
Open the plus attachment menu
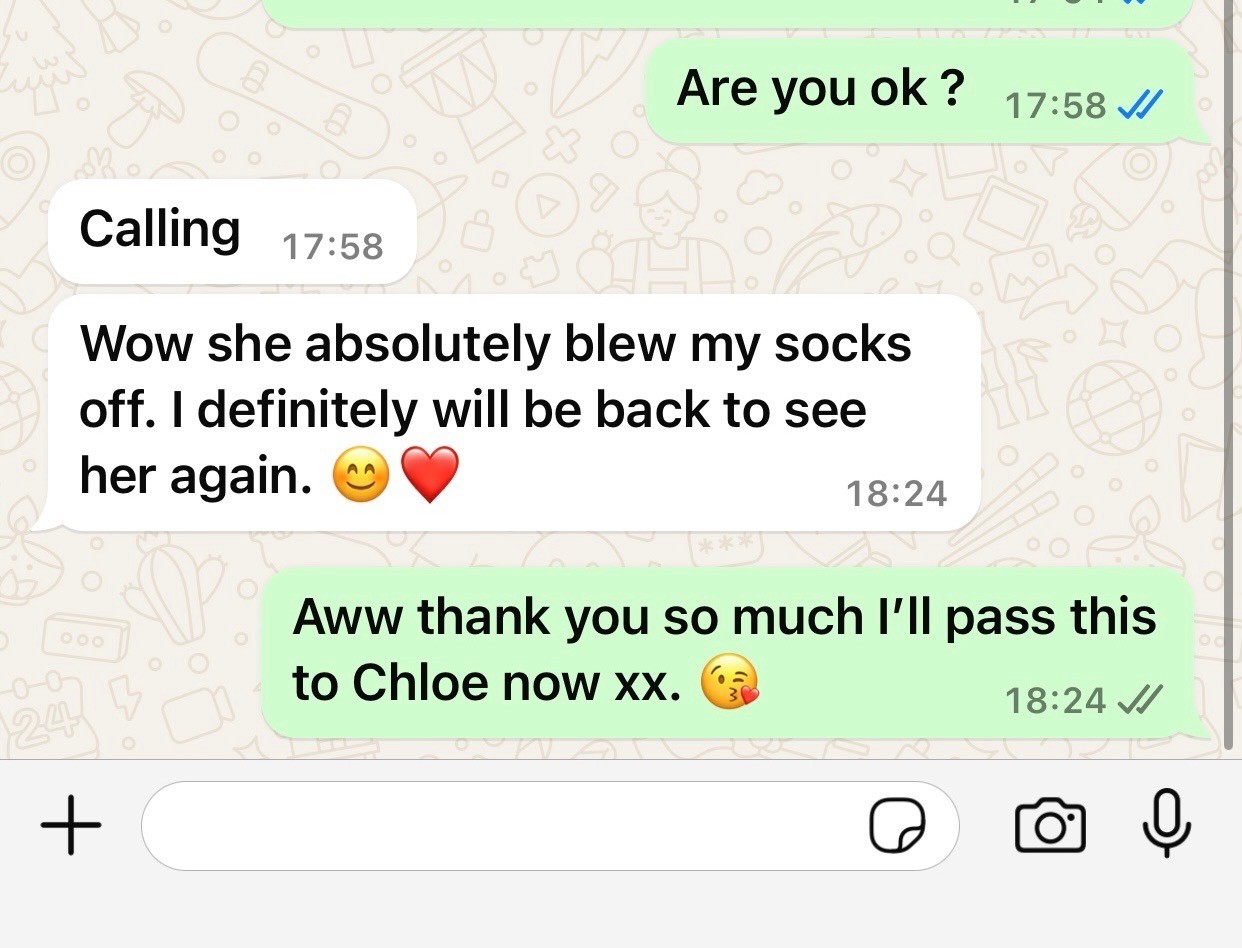point(71,825)
